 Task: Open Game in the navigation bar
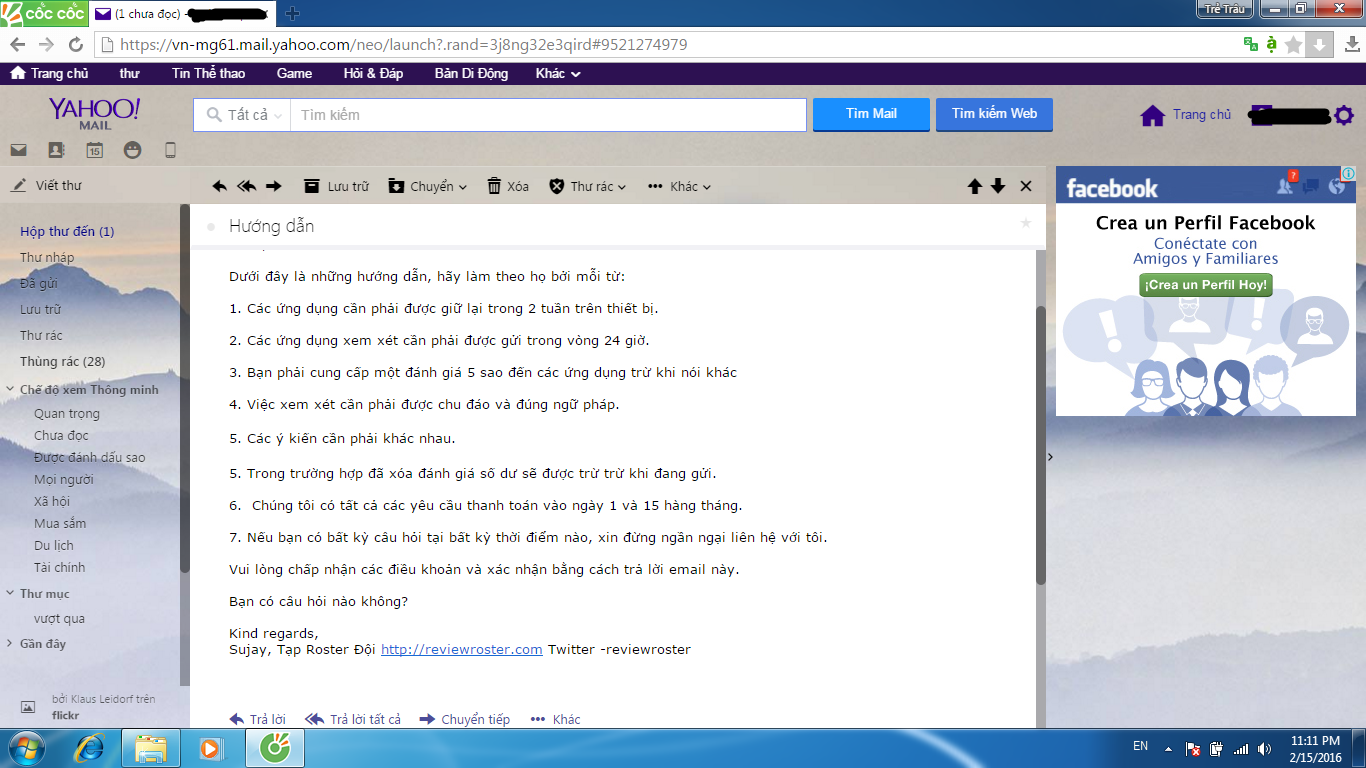pyautogui.click(x=294, y=73)
